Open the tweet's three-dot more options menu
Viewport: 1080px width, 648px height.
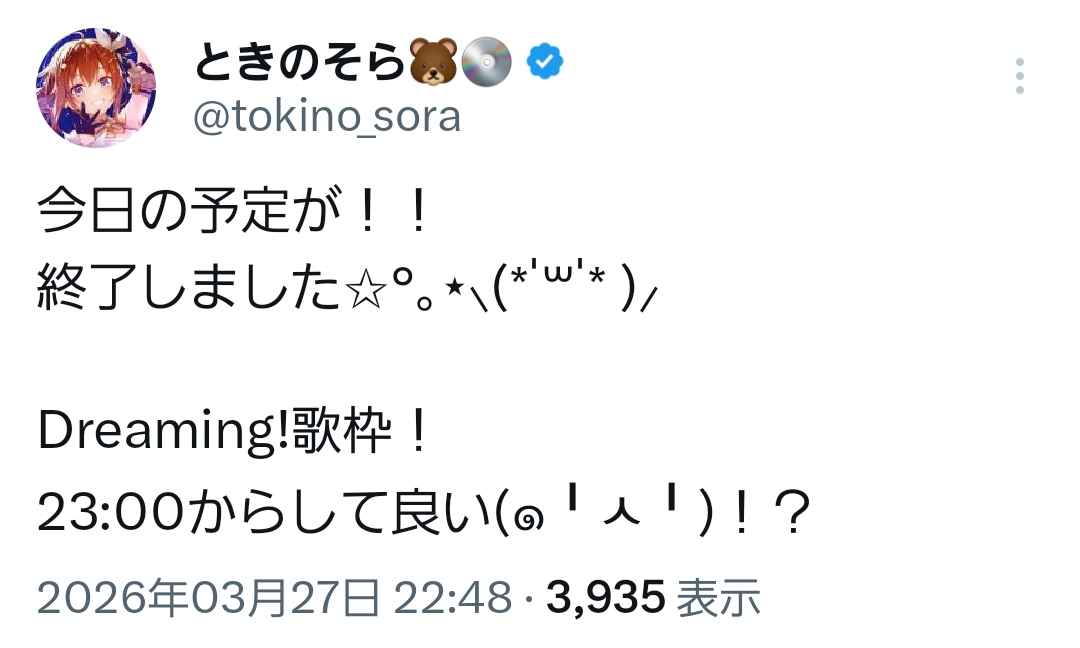(x=1019, y=76)
